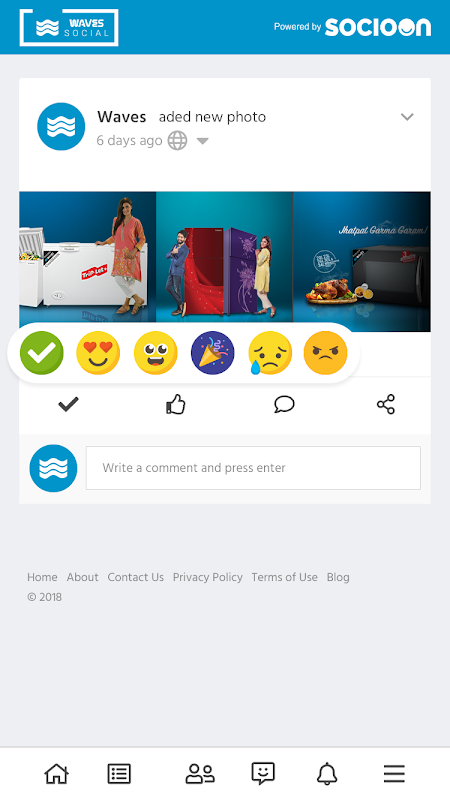Image resolution: width=450 pixels, height=800 pixels.
Task: Open the Privacy Policy footer link
Action: pos(208,577)
